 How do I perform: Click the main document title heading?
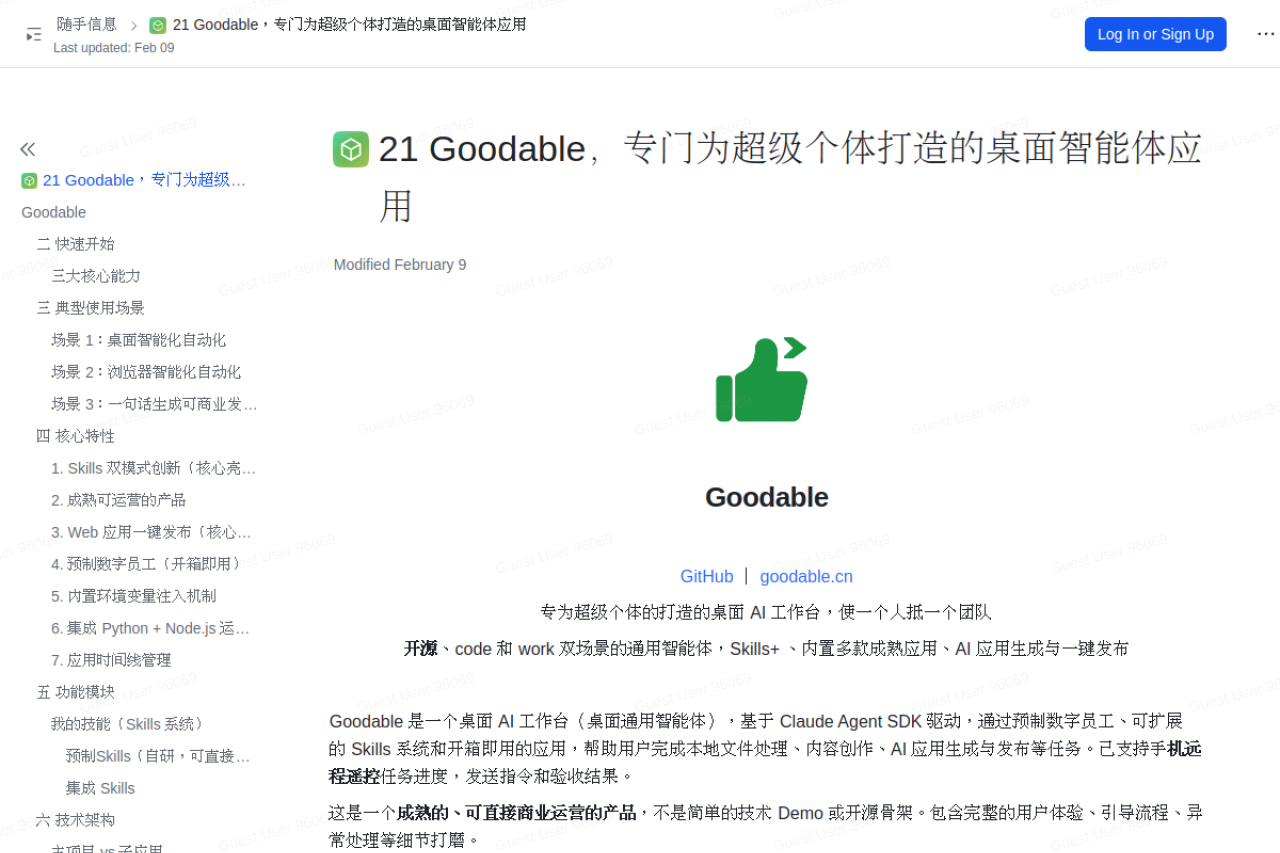790,177
